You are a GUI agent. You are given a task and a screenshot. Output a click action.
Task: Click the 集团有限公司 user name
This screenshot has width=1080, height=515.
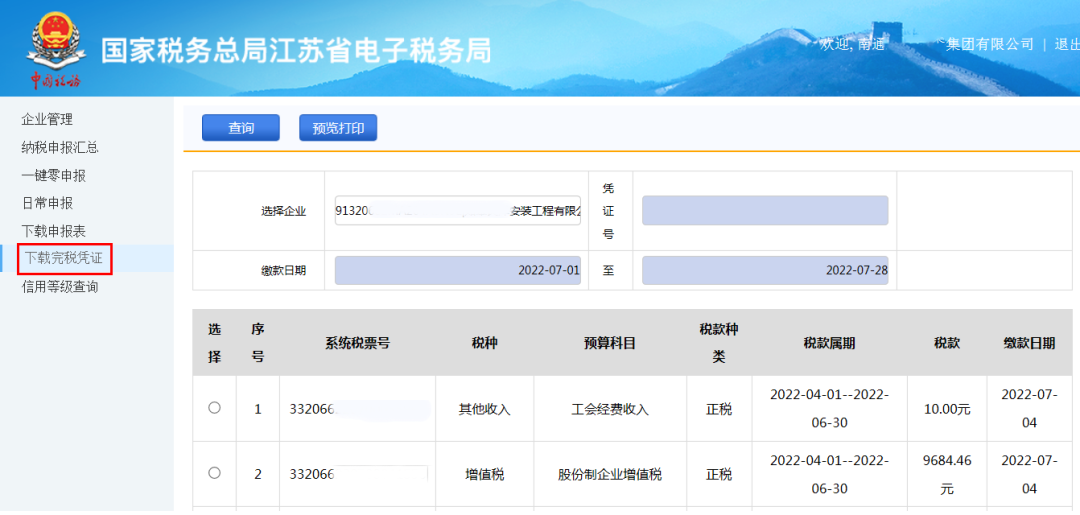click(x=990, y=44)
